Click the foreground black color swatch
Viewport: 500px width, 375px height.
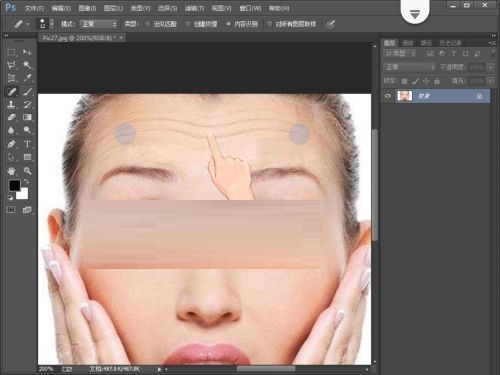(x=14, y=185)
